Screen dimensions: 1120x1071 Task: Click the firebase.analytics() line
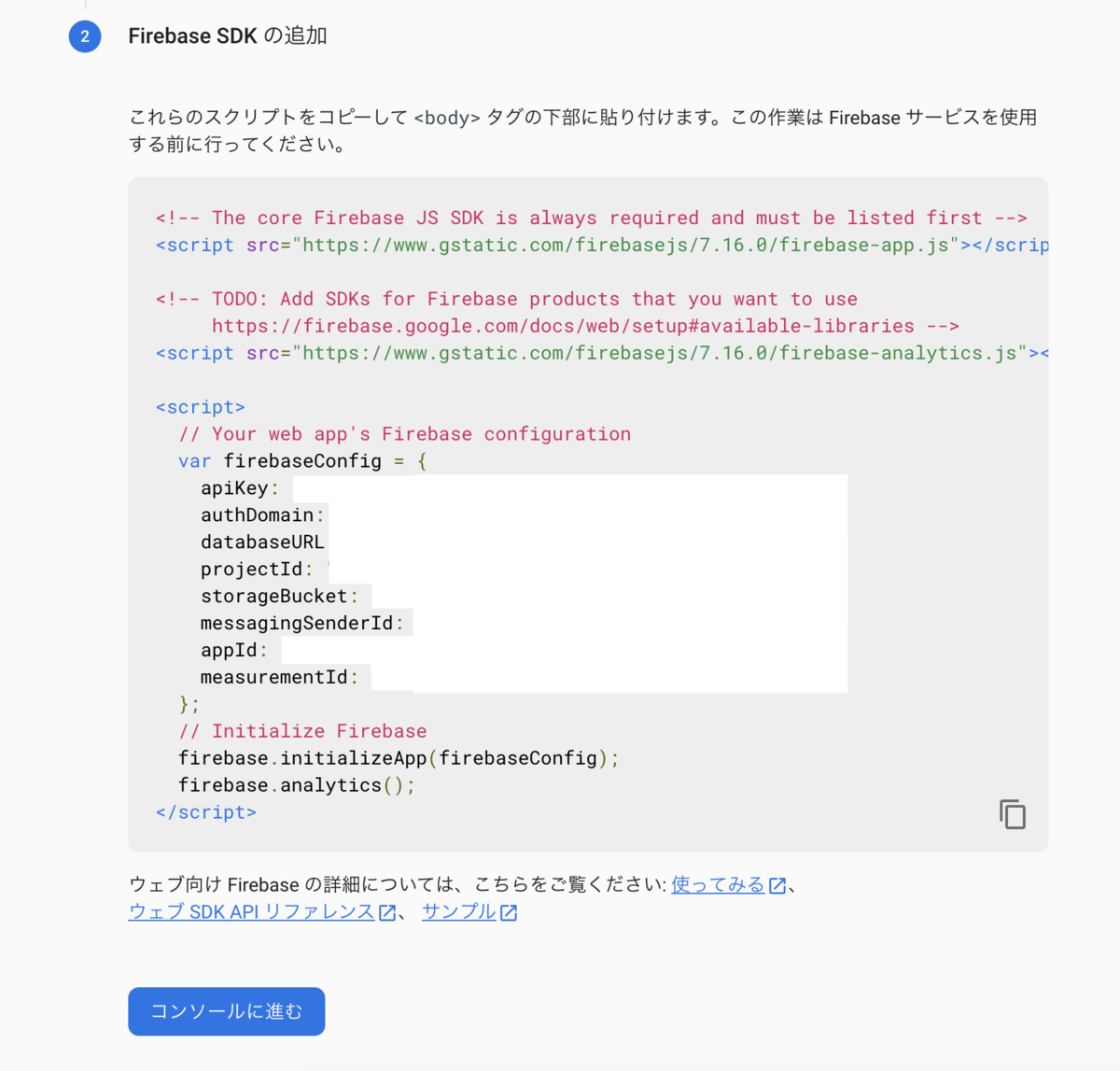coord(297,785)
